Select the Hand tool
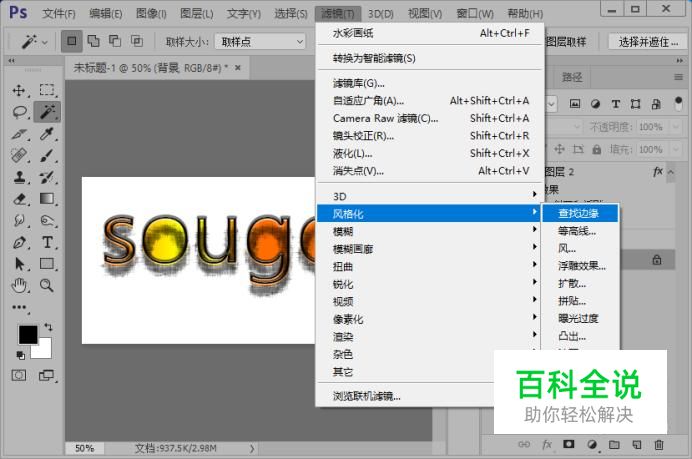The height and width of the screenshot is (459, 692). (19, 286)
